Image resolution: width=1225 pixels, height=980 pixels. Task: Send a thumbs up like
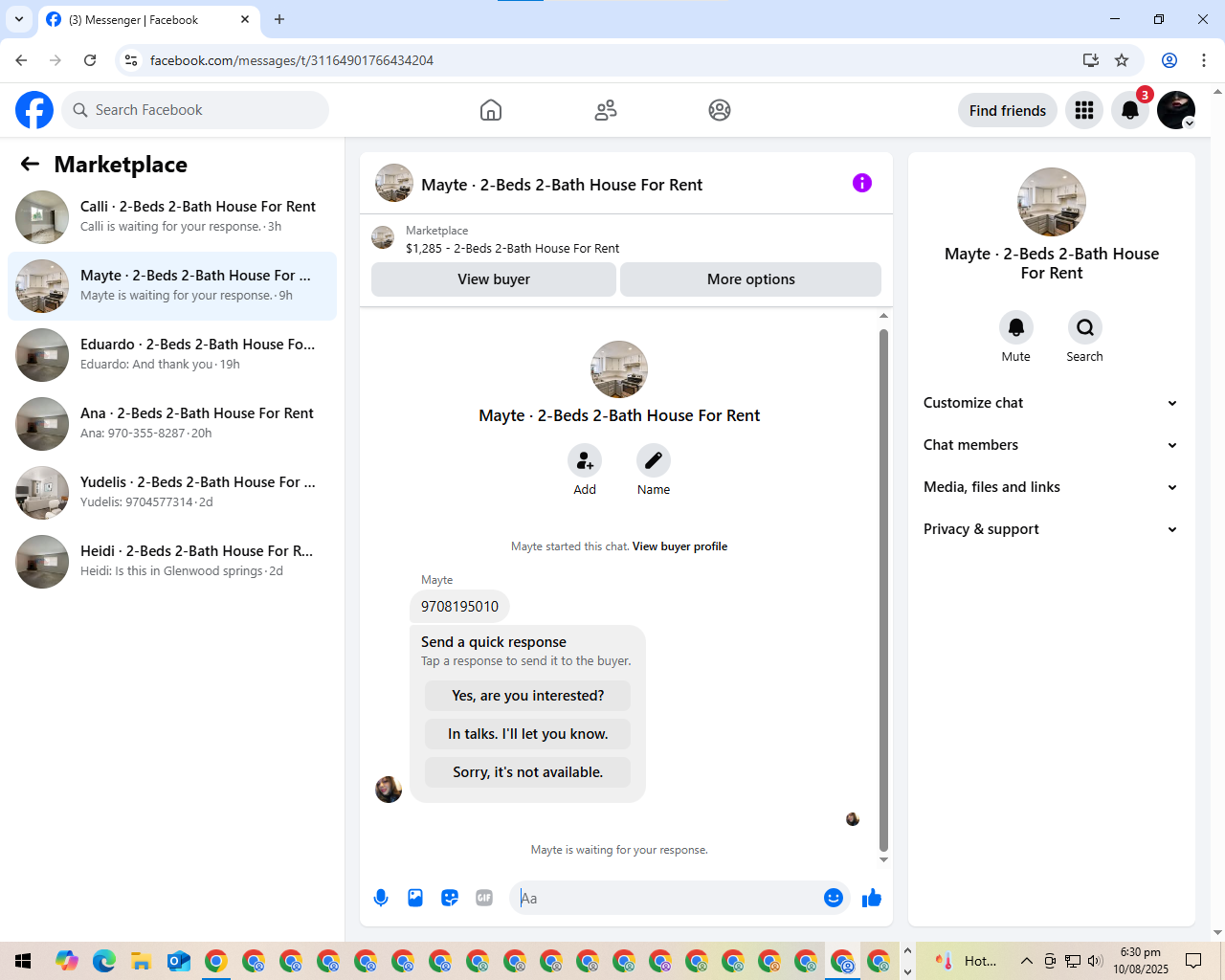pyautogui.click(x=872, y=898)
